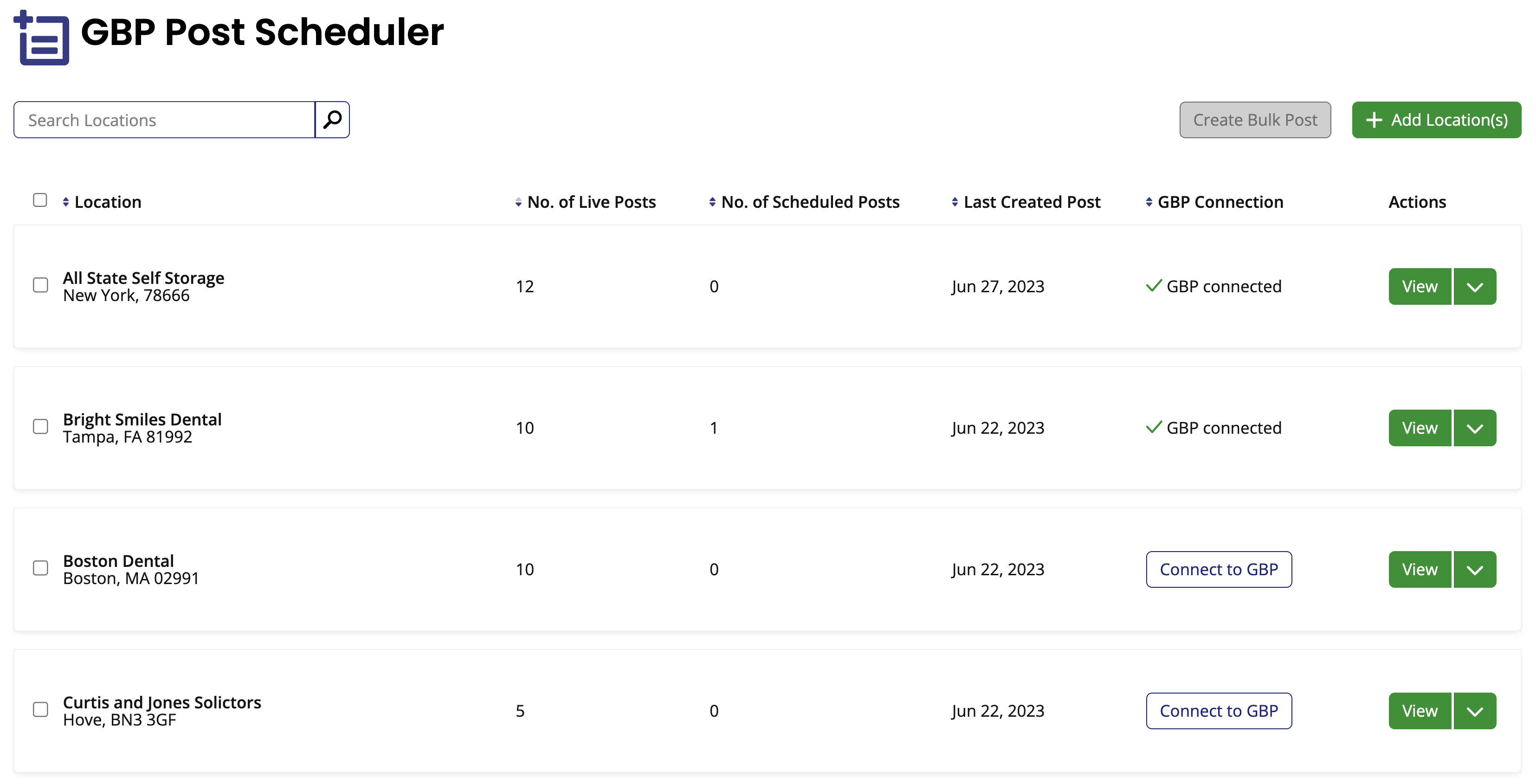Image resolution: width=1536 pixels, height=784 pixels.
Task: Click the Create Bulk Post button
Action: point(1255,119)
